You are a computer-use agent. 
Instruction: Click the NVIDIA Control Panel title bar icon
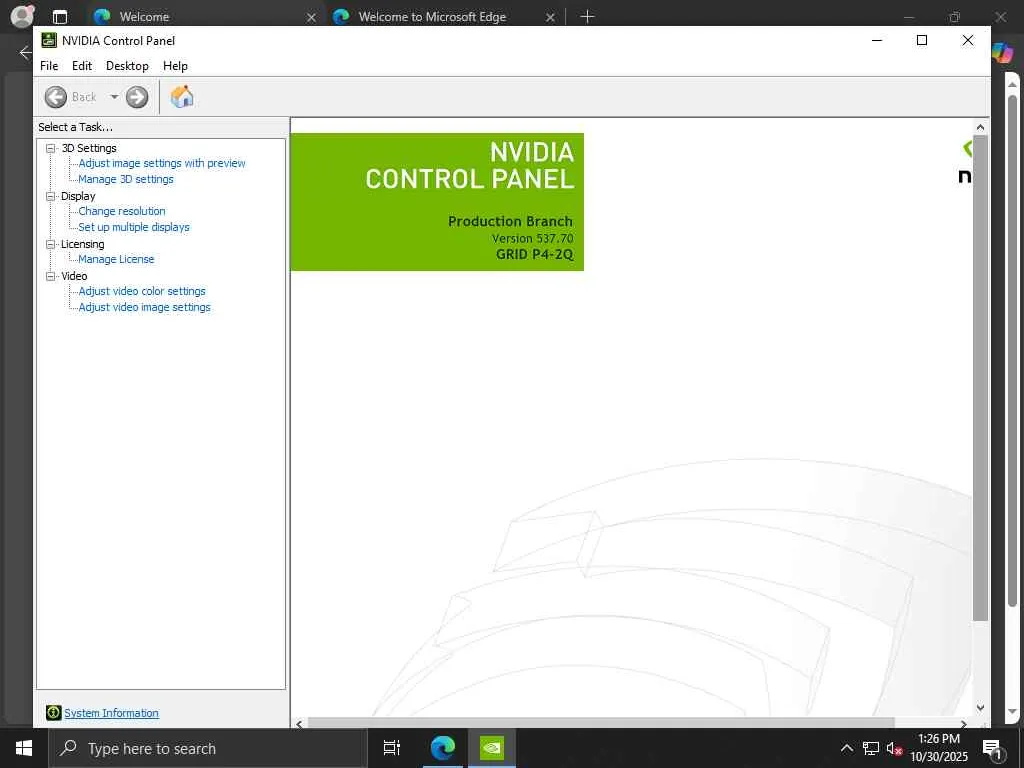click(49, 40)
